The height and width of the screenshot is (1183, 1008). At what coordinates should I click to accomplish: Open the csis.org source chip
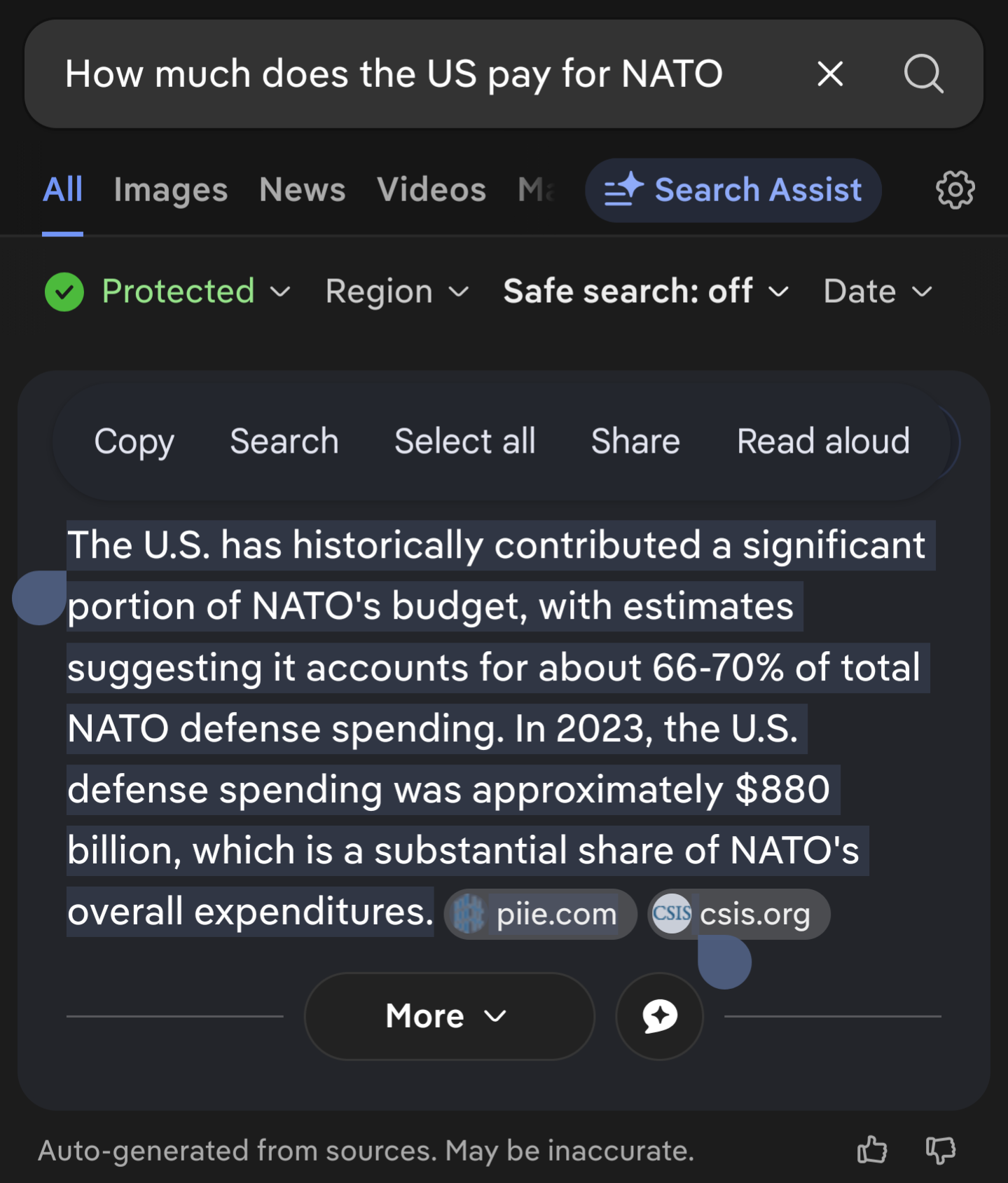738,914
